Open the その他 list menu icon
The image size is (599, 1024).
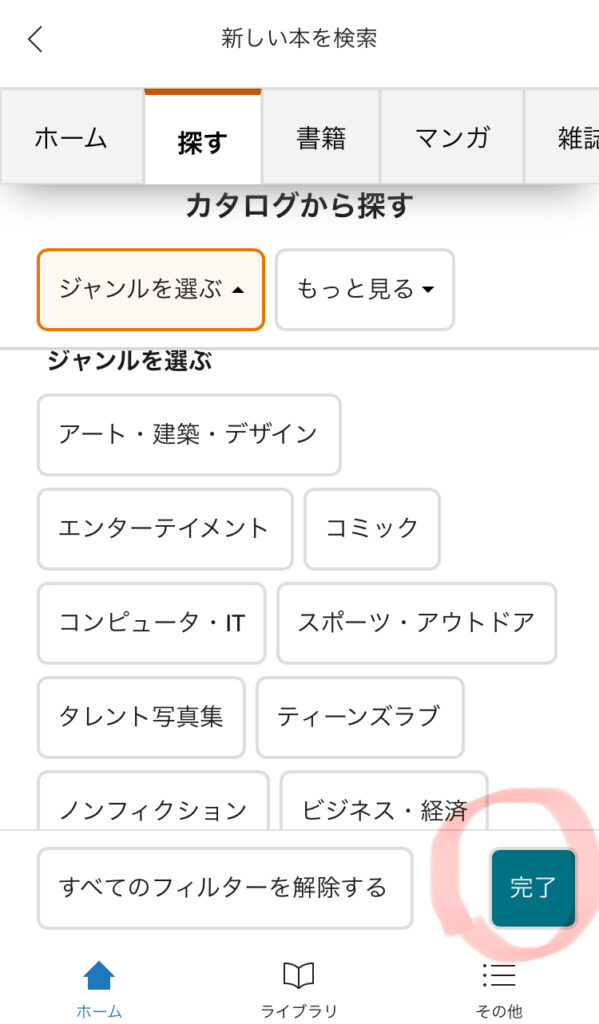[499, 975]
